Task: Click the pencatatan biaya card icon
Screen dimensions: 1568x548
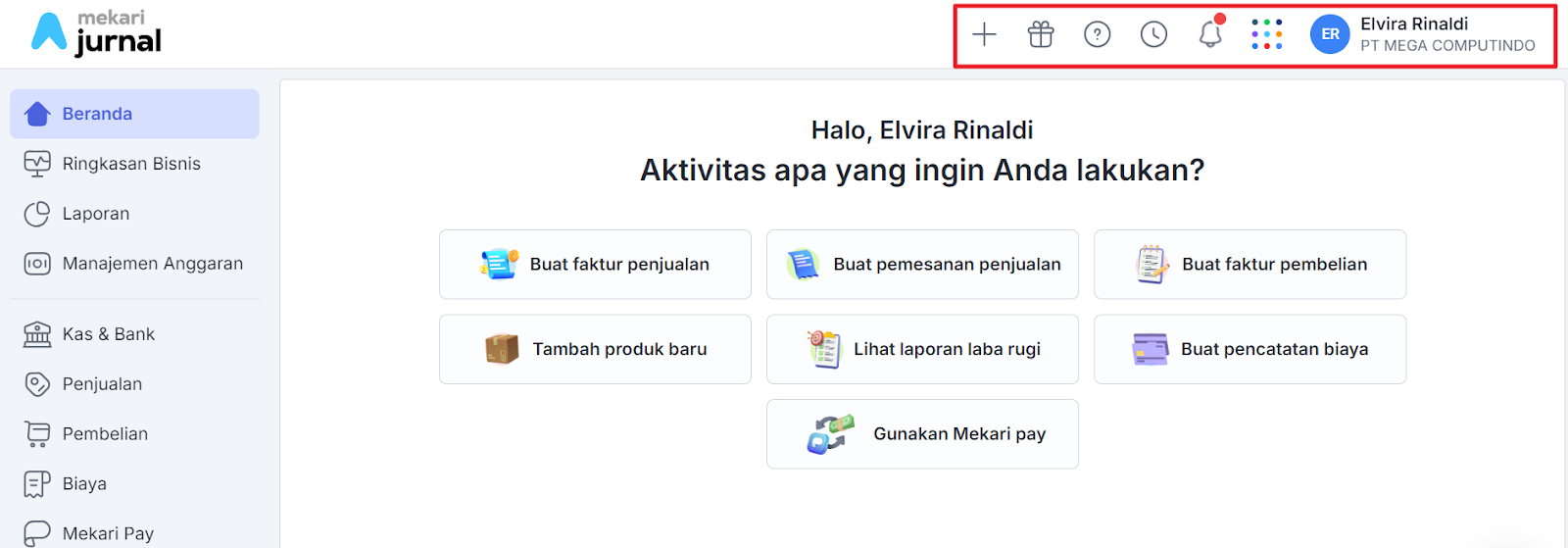Action: pos(1151,349)
